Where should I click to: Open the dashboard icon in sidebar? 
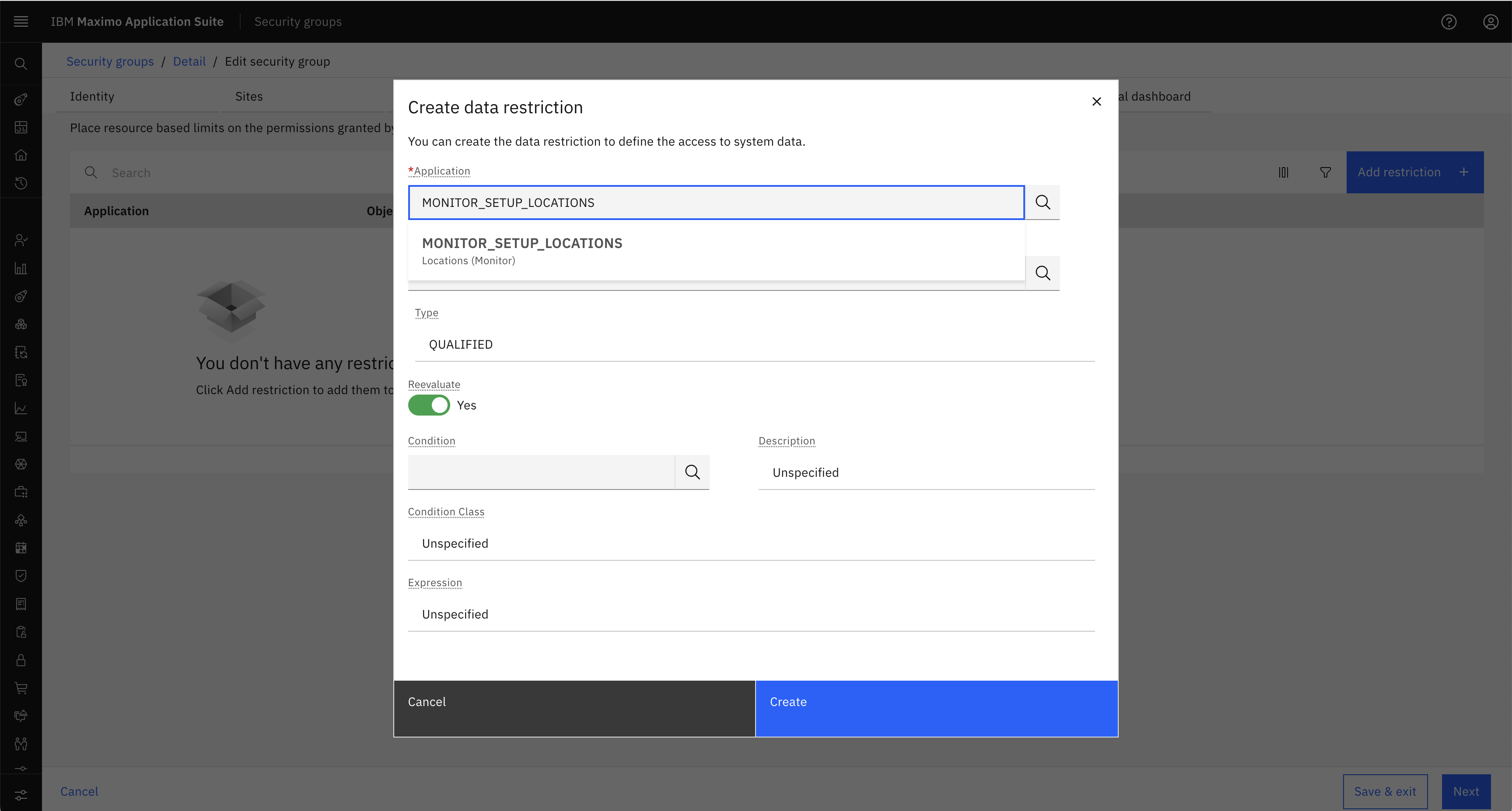point(21,127)
